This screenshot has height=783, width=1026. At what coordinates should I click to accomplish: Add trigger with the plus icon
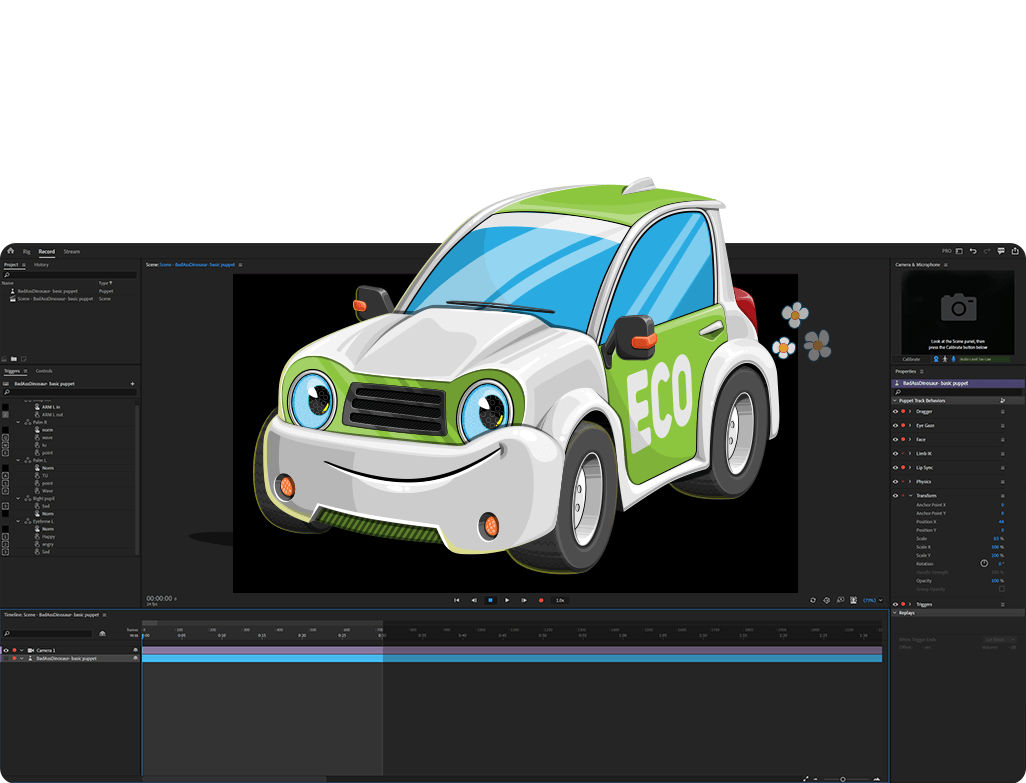(132, 383)
